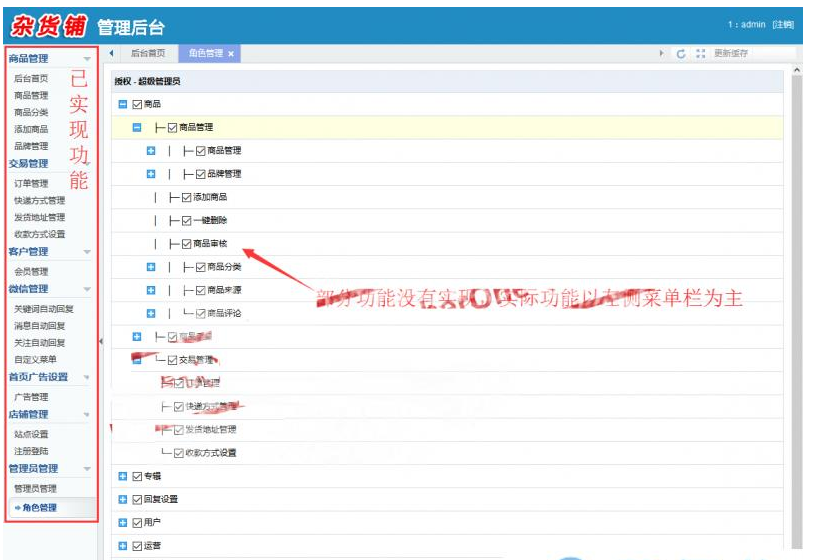Expand the 专辑 tree node
The image size is (814, 560).
123,476
